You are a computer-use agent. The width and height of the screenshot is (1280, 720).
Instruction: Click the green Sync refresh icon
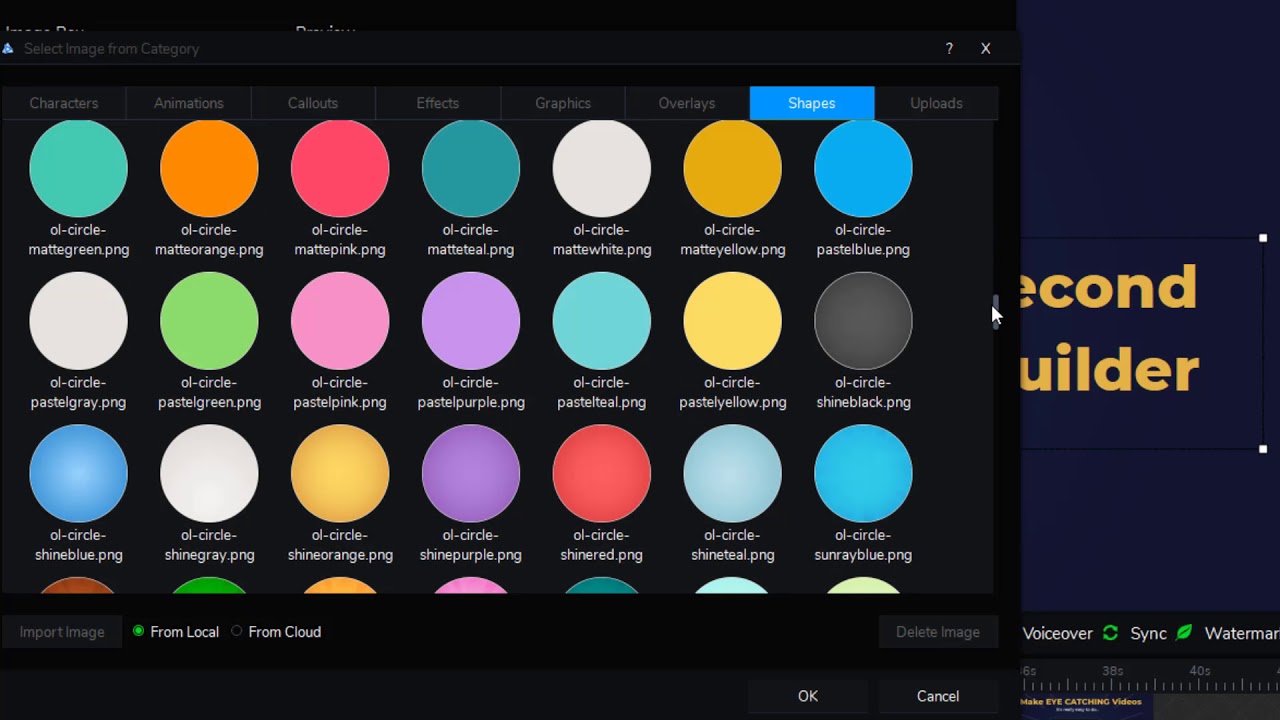1110,633
